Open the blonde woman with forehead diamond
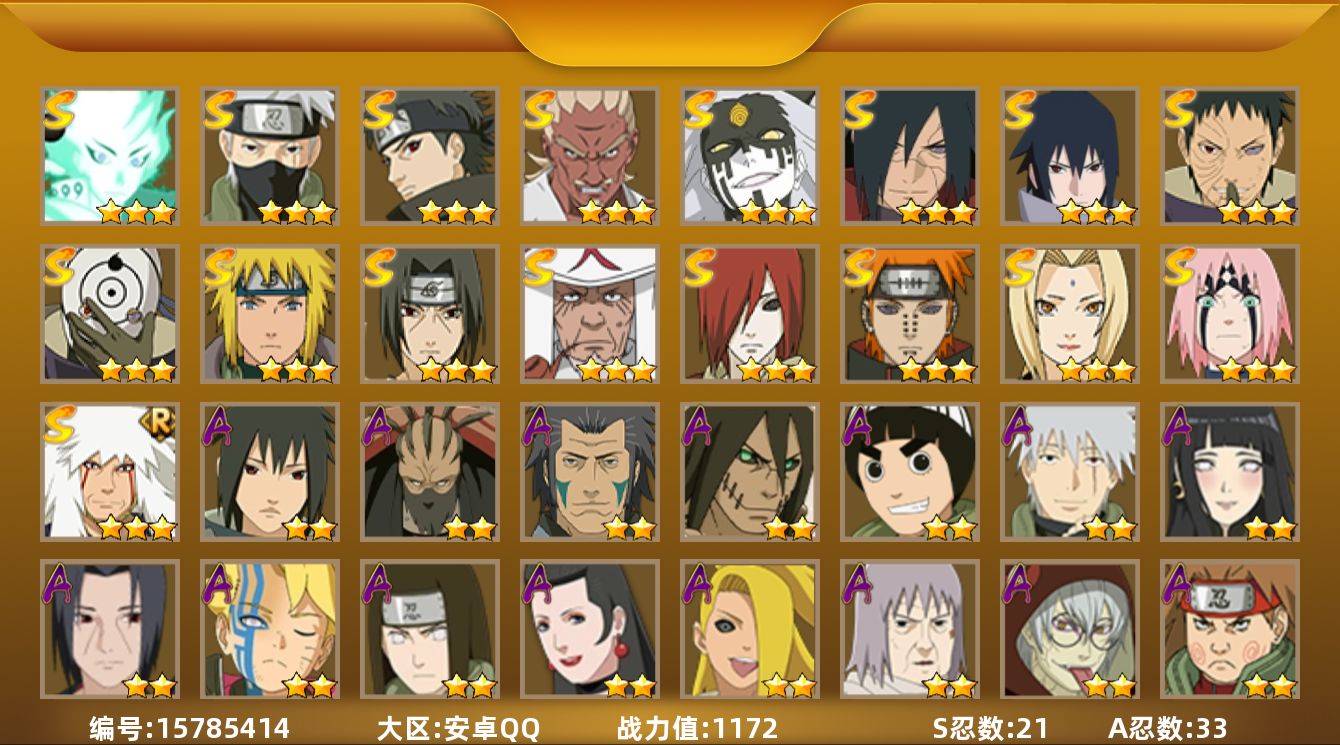The height and width of the screenshot is (745, 1340). point(1070,314)
